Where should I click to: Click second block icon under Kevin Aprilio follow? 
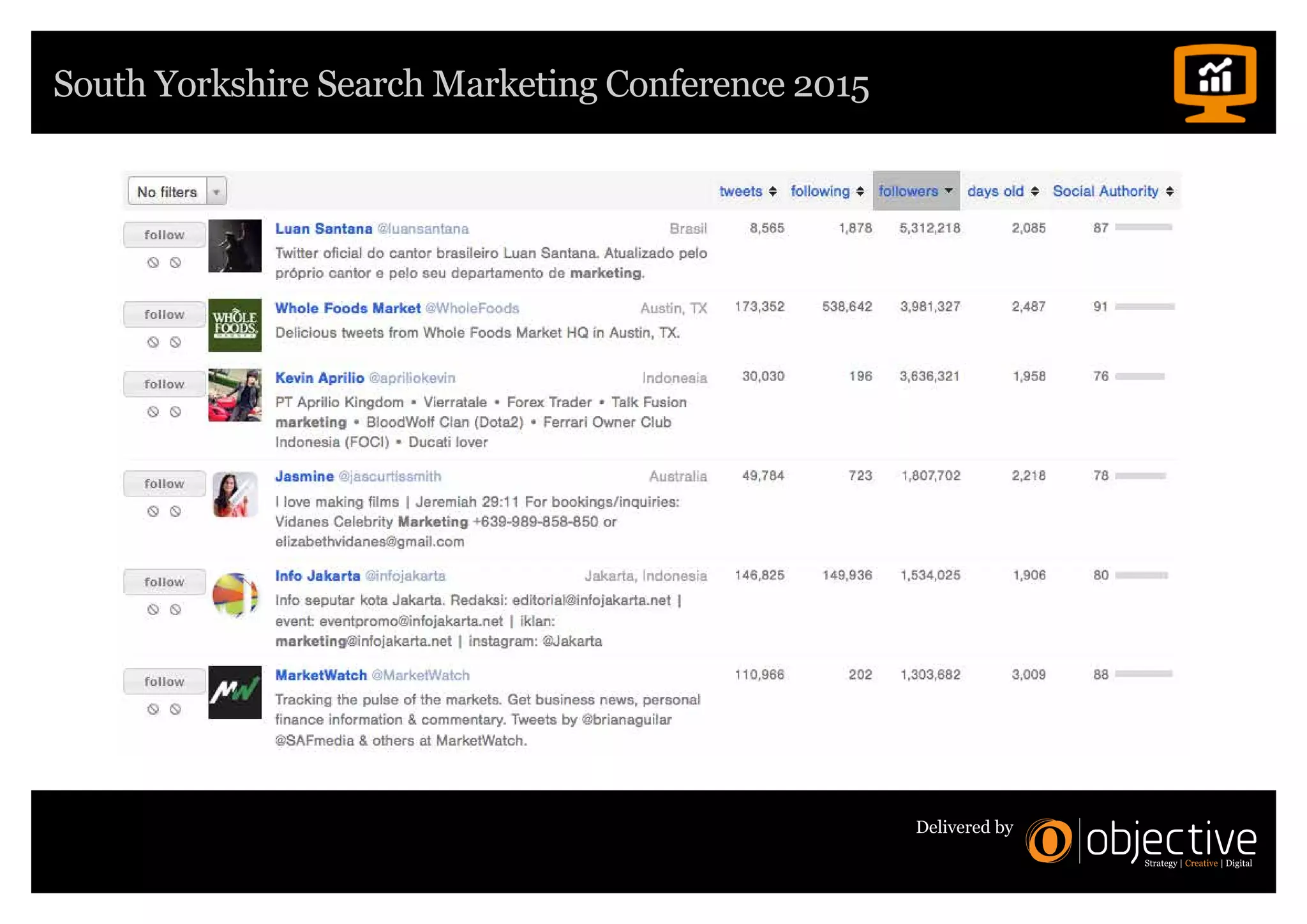point(175,412)
